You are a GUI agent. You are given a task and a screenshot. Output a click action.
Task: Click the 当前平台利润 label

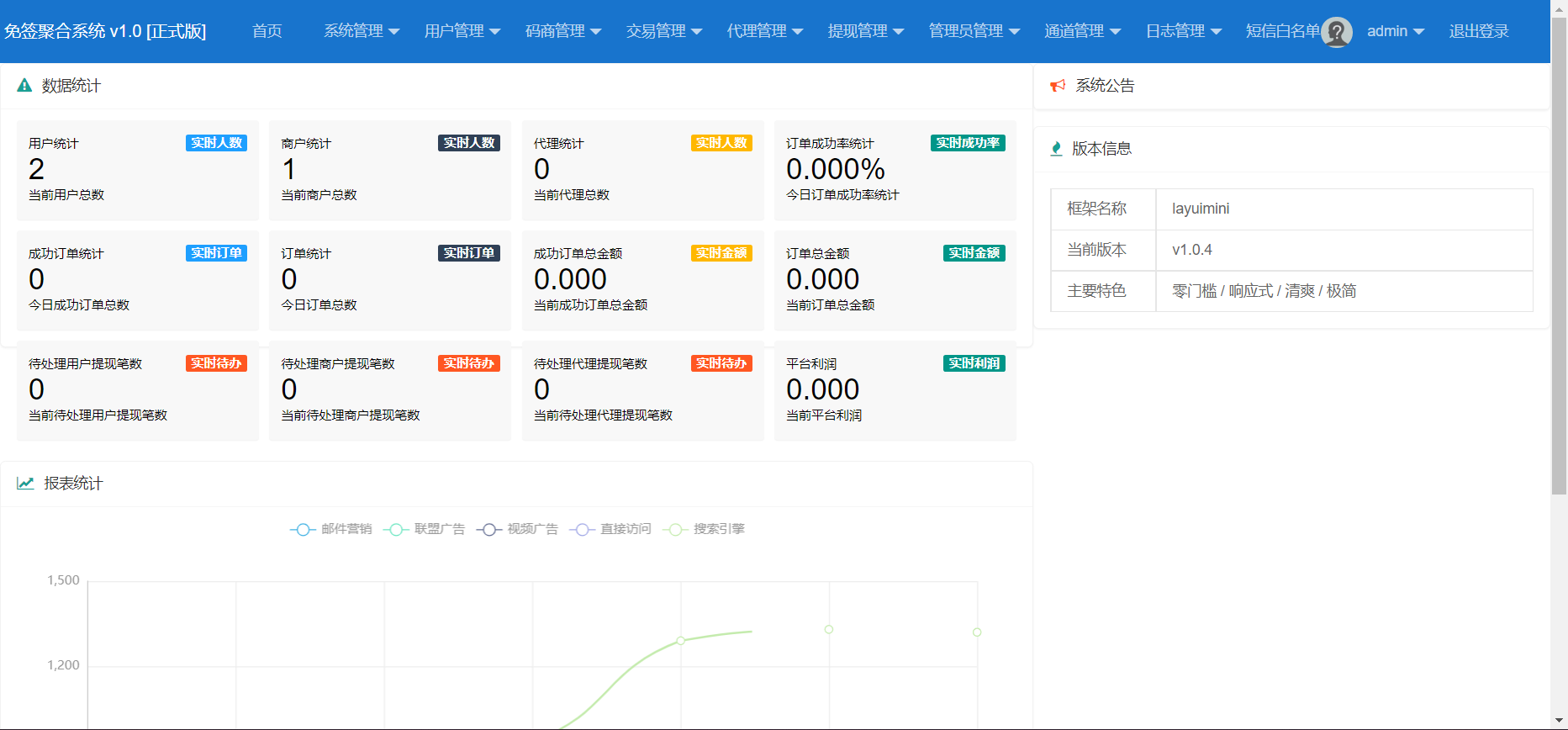coord(824,415)
